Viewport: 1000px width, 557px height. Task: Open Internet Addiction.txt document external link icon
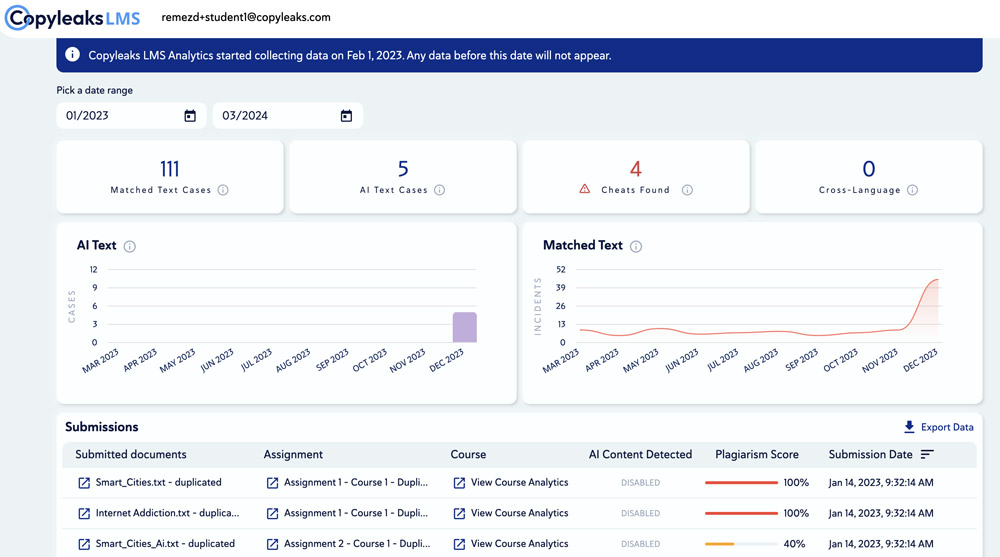pyautogui.click(x=84, y=514)
